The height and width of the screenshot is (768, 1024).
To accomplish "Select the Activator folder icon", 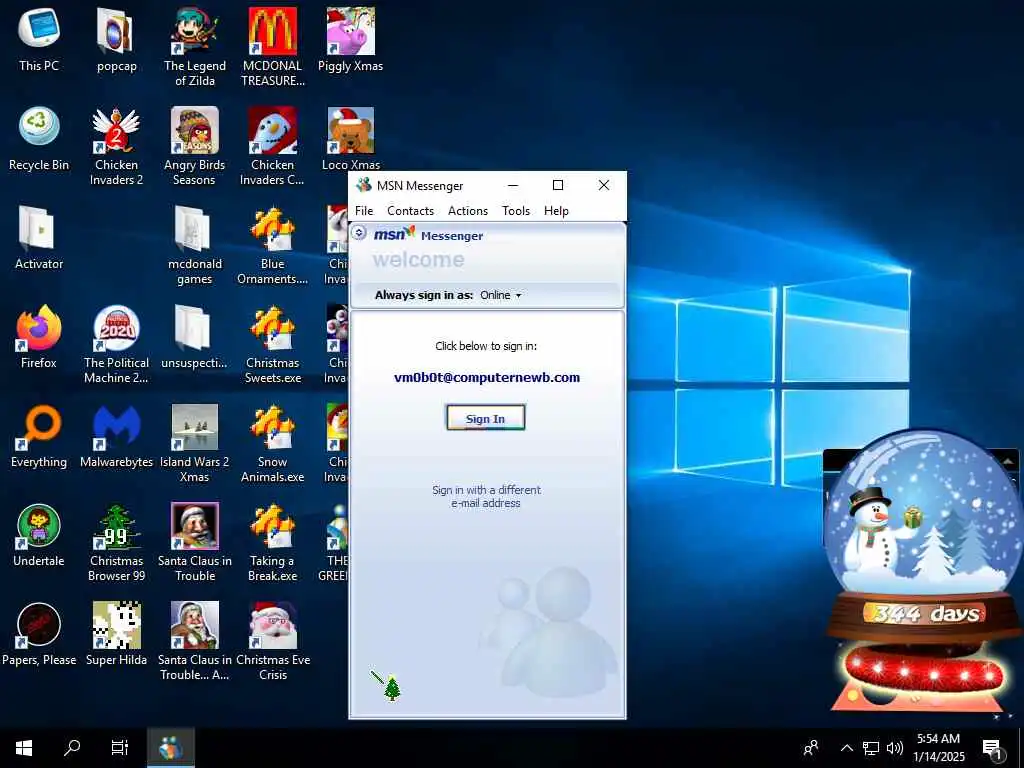I will tap(39, 238).
